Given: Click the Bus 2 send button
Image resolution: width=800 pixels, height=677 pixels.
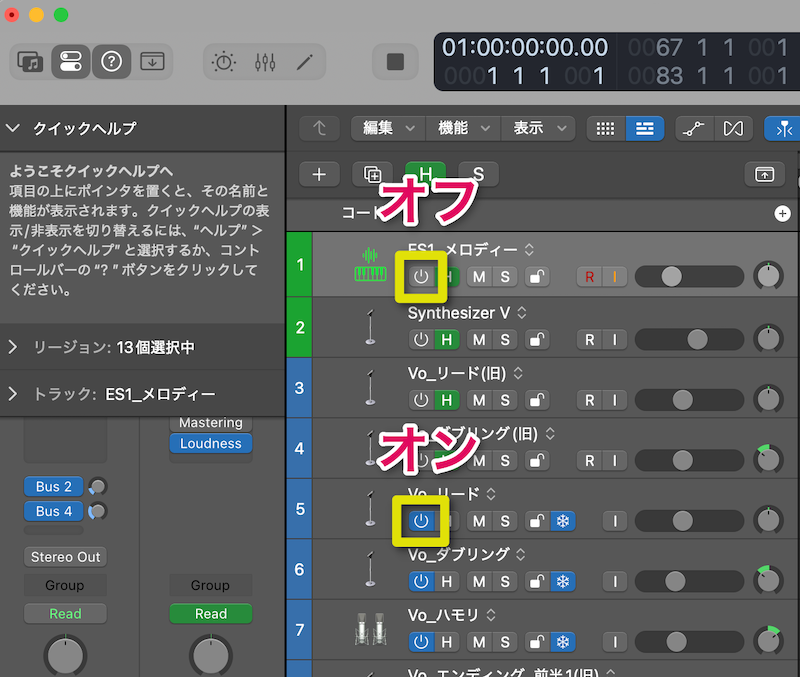Looking at the screenshot, I should (53, 487).
